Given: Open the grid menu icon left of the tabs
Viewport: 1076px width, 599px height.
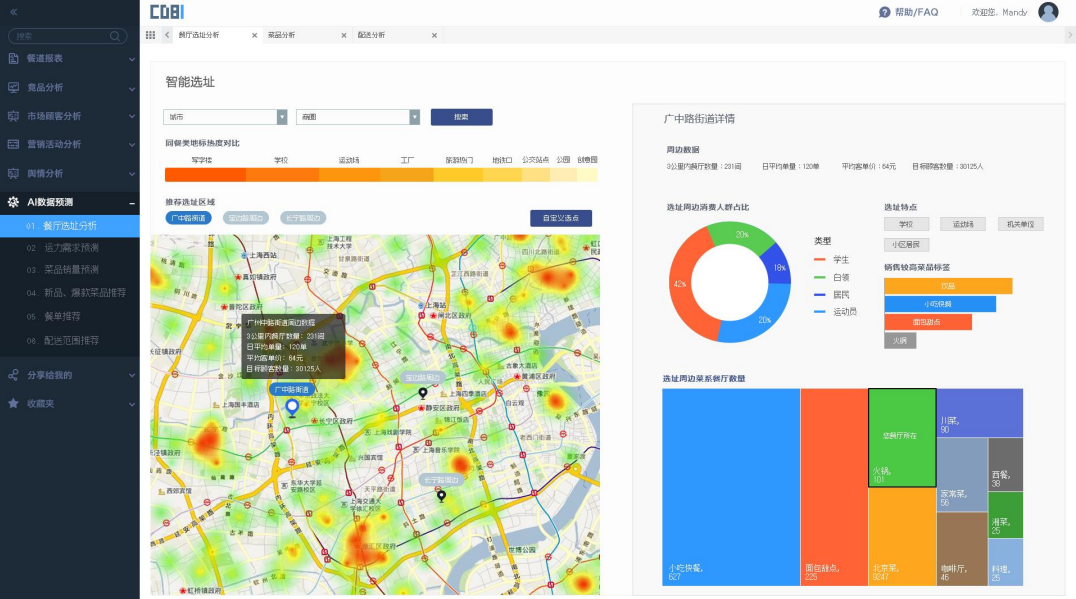Looking at the screenshot, I should coord(150,35).
